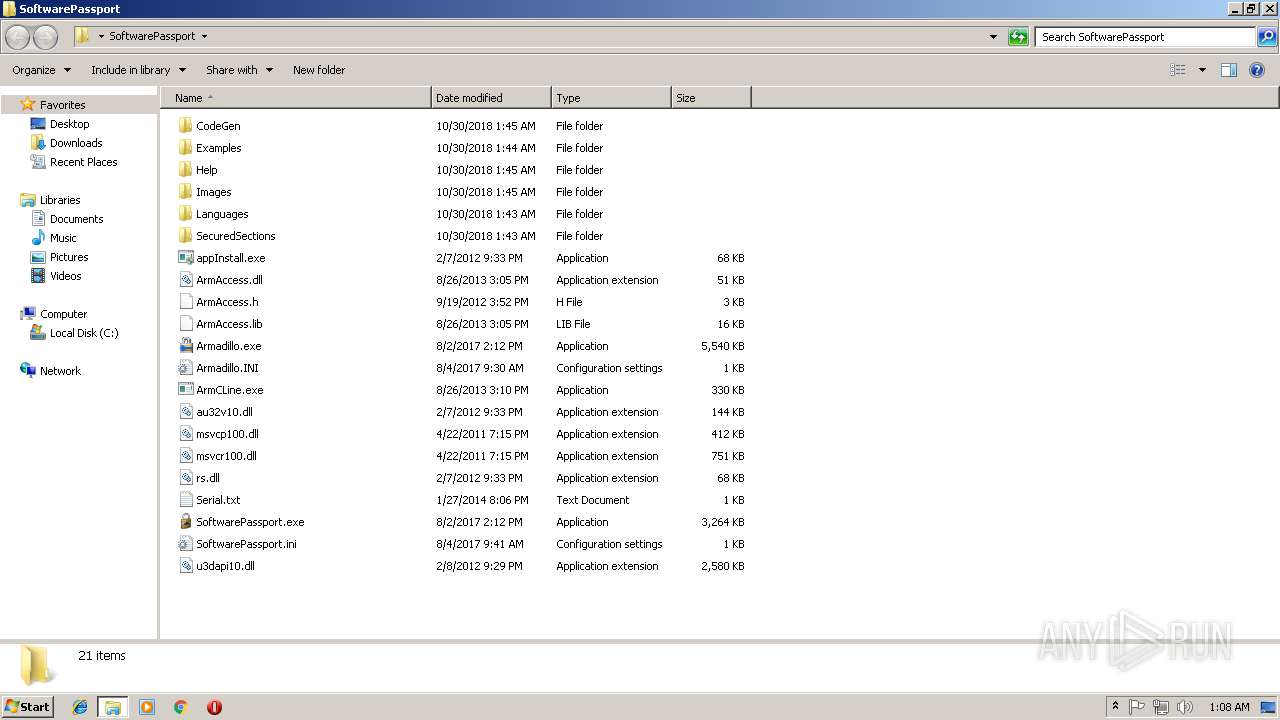Viewport: 1280px width, 720px height.
Task: Click the Back navigation arrow
Action: (18, 37)
